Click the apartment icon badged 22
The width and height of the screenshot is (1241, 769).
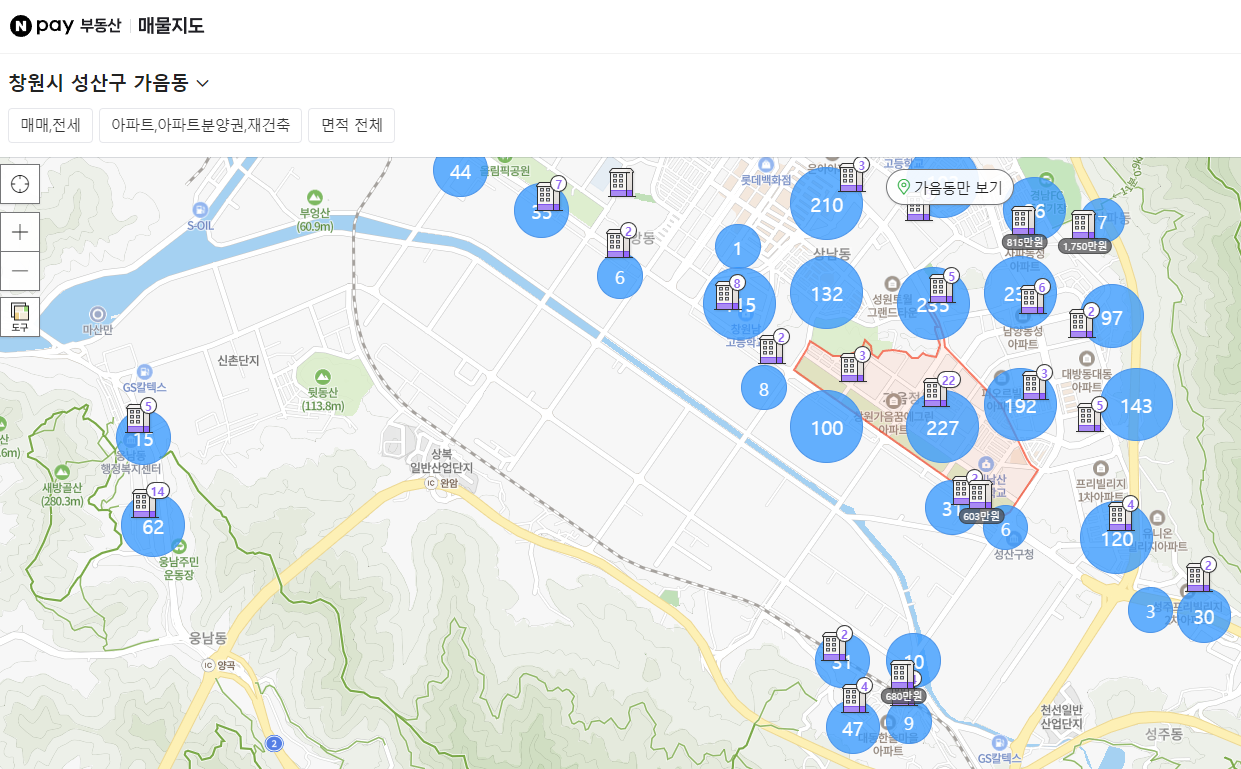tap(937, 392)
